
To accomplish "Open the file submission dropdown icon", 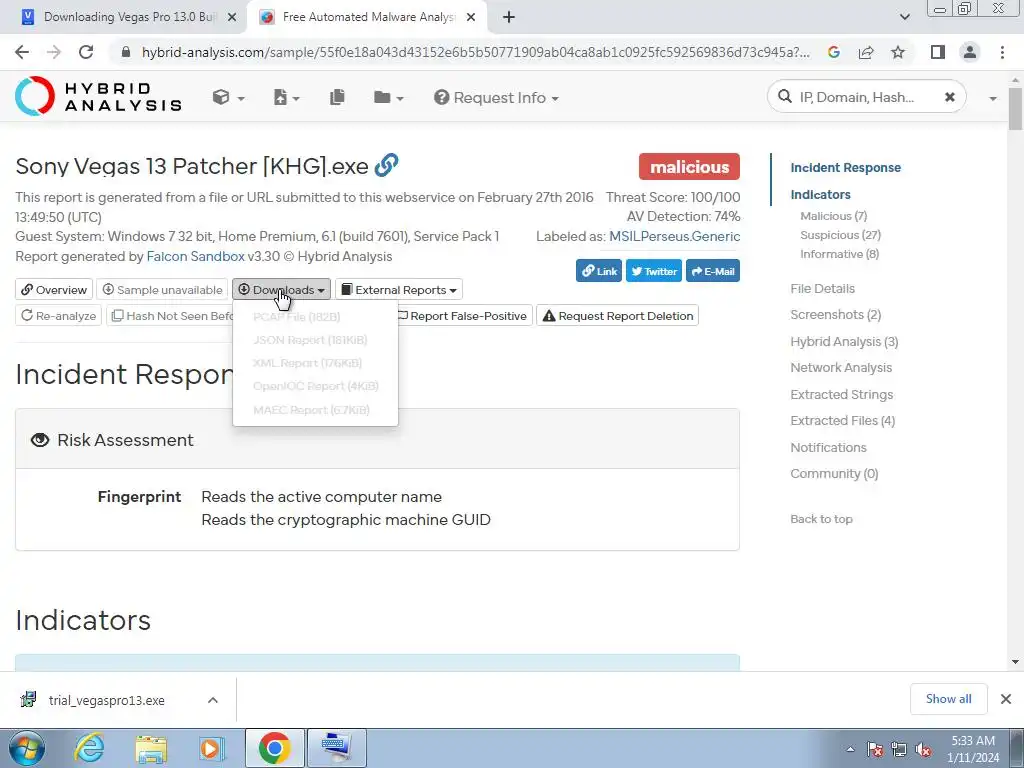I will [286, 97].
